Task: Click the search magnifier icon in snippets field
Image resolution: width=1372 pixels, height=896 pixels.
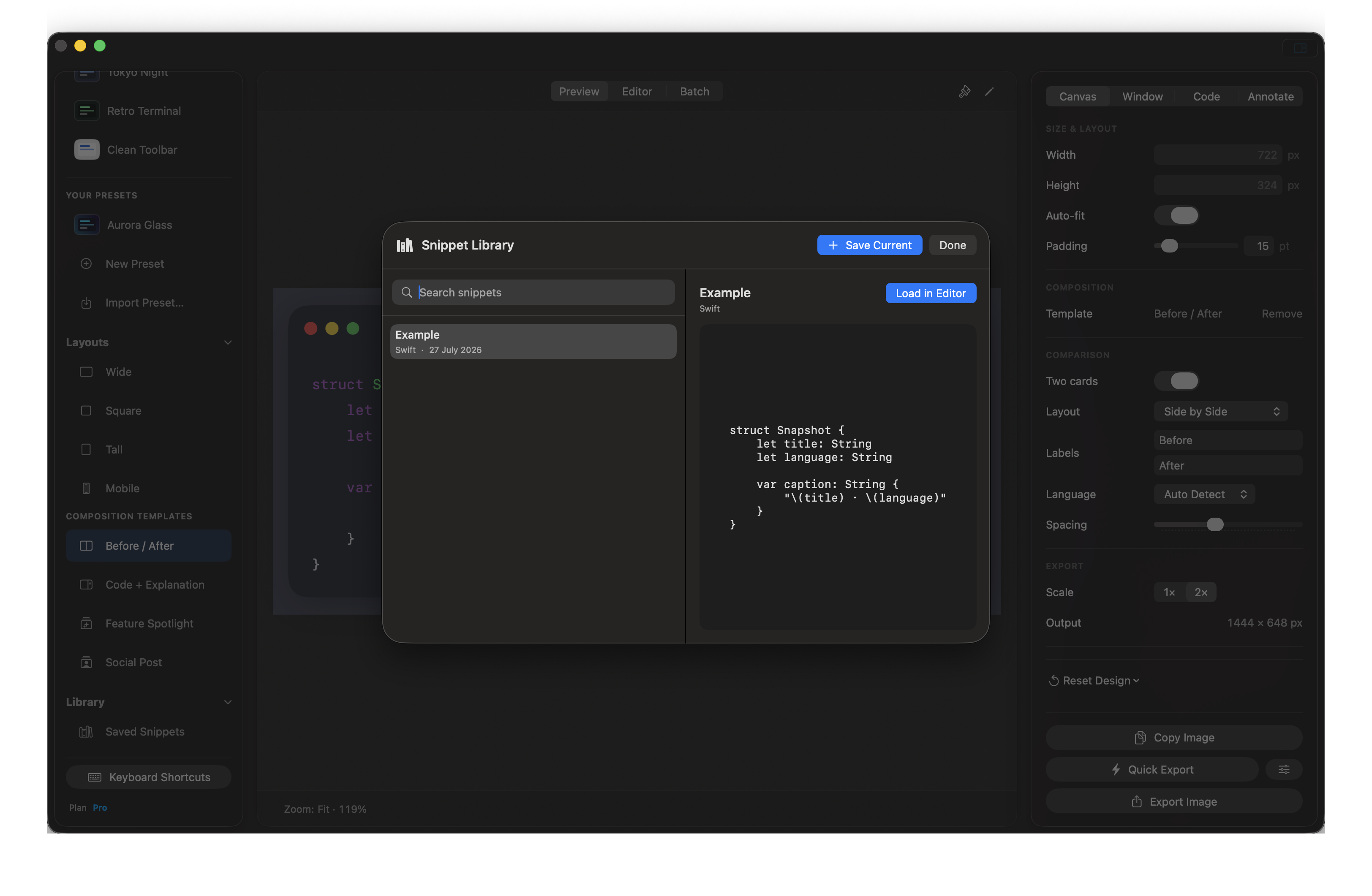Action: click(406, 293)
